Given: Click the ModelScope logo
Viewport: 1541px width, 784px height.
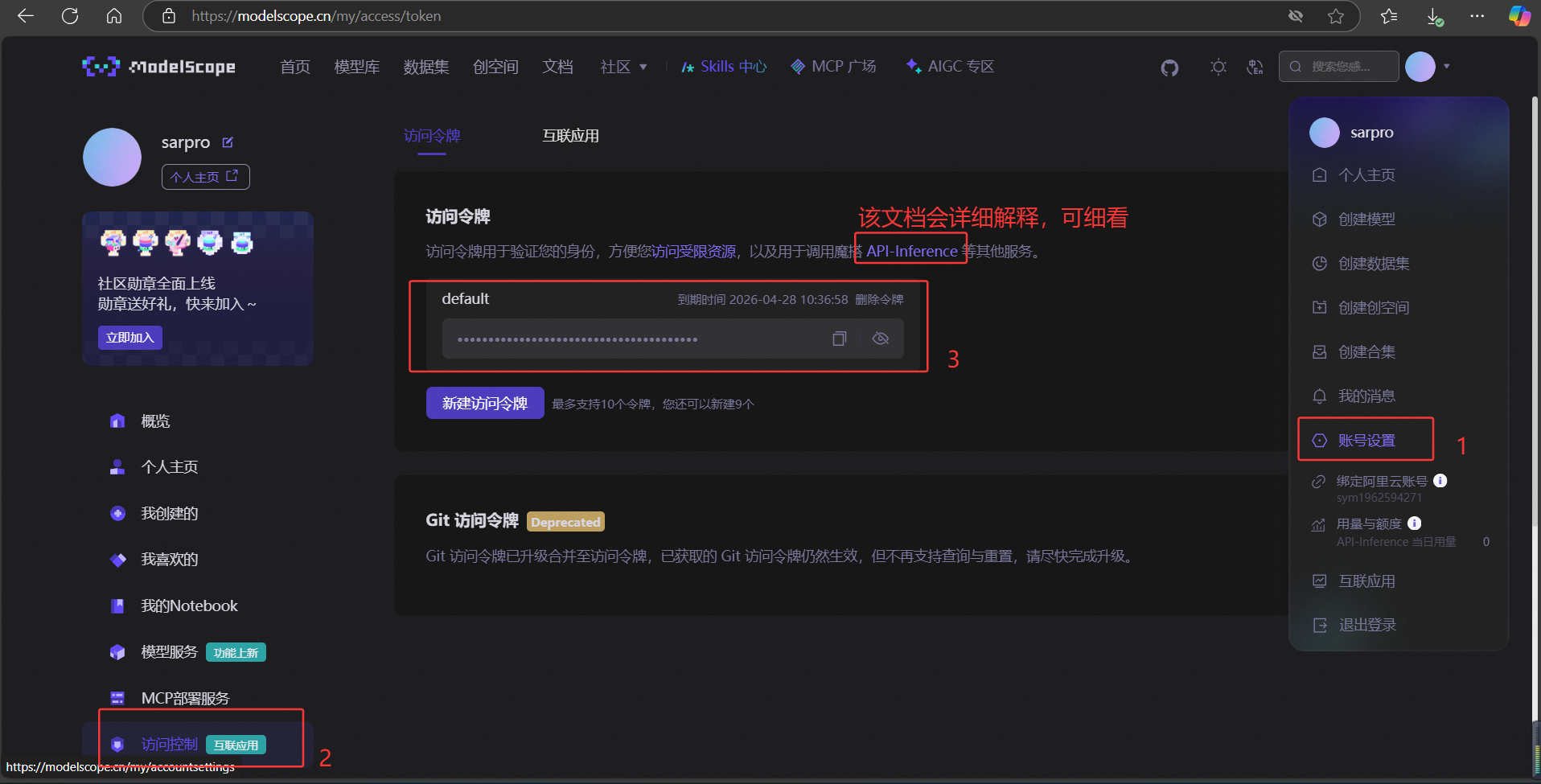Looking at the screenshot, I should pyautogui.click(x=159, y=67).
